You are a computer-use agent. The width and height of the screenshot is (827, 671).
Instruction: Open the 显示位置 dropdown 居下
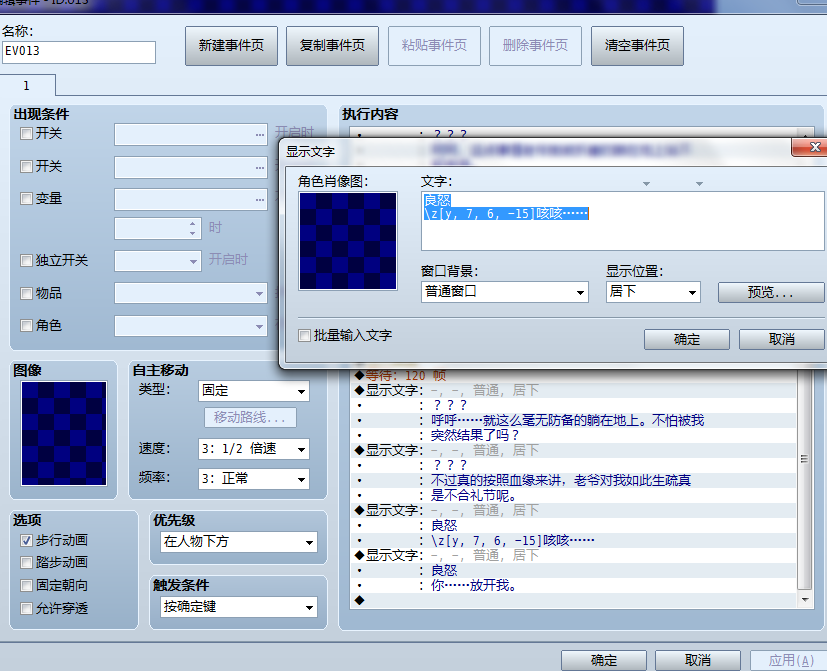tap(653, 292)
